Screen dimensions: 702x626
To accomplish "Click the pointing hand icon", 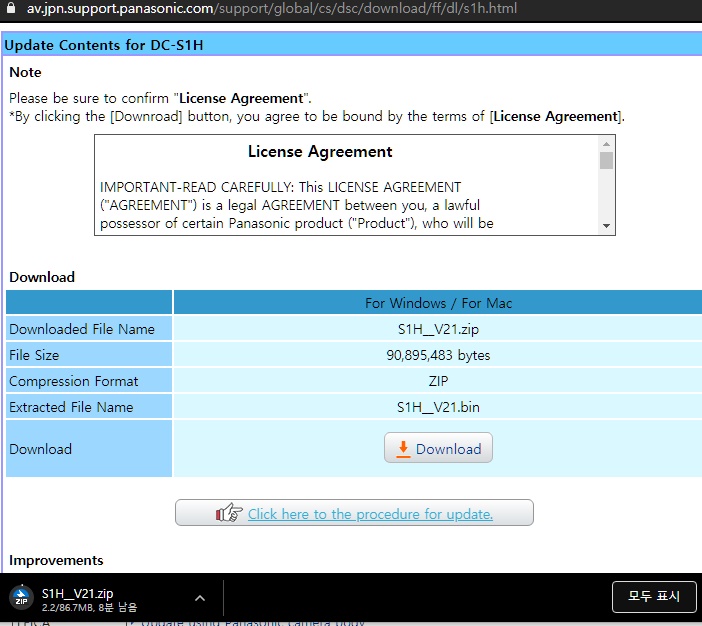I will pos(229,512).
